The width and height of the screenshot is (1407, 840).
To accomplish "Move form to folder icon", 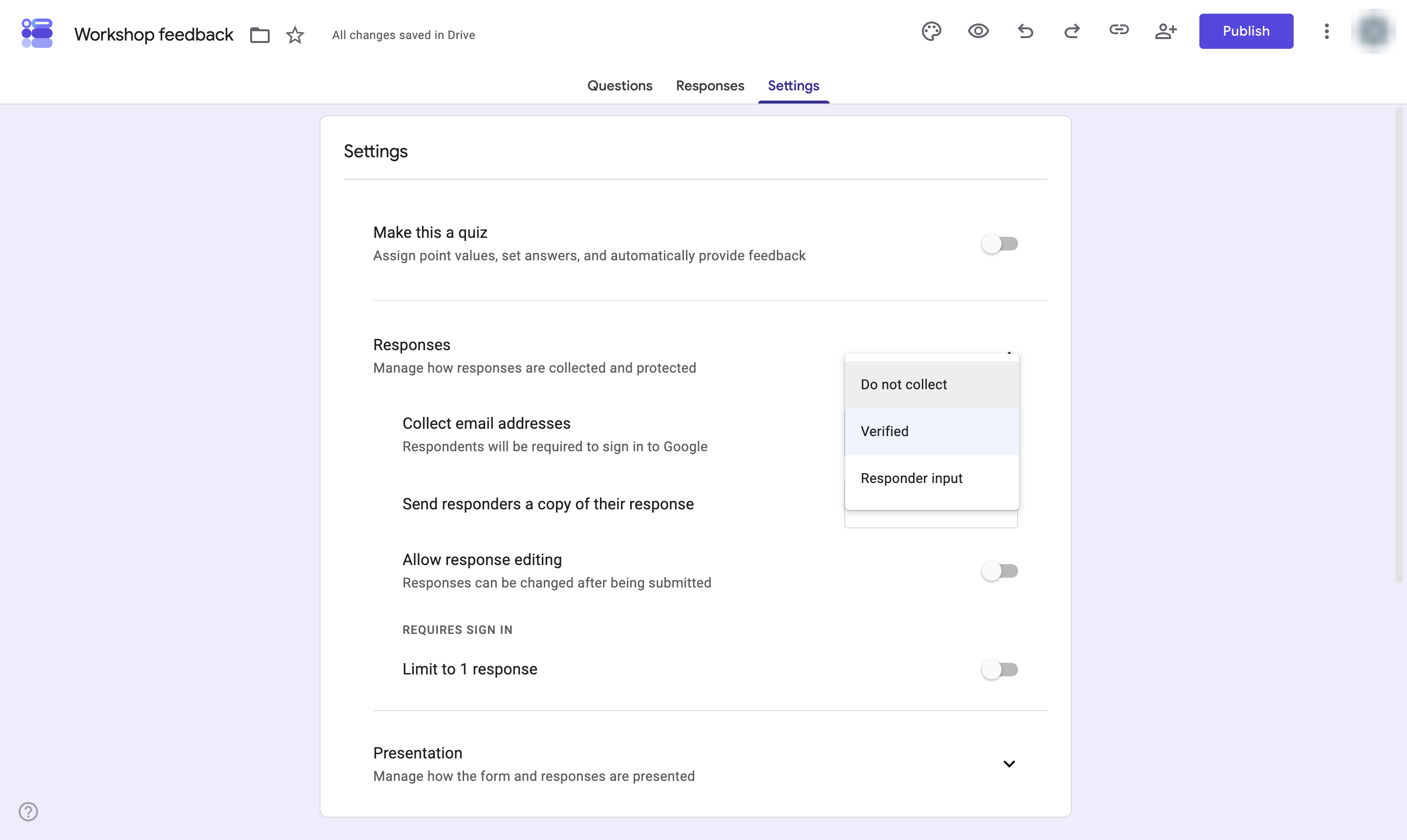I will pos(259,35).
